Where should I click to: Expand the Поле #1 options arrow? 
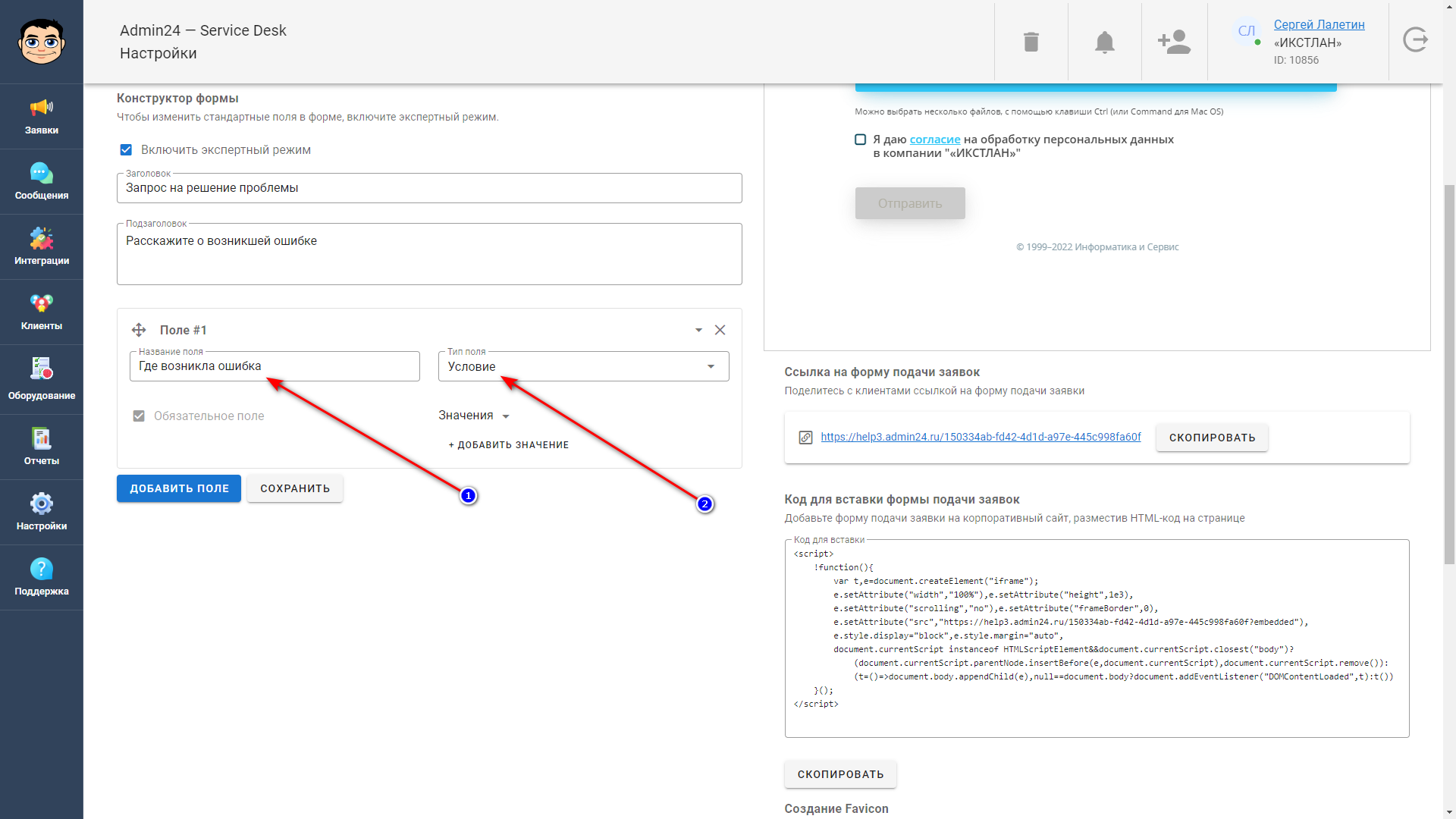click(x=698, y=330)
